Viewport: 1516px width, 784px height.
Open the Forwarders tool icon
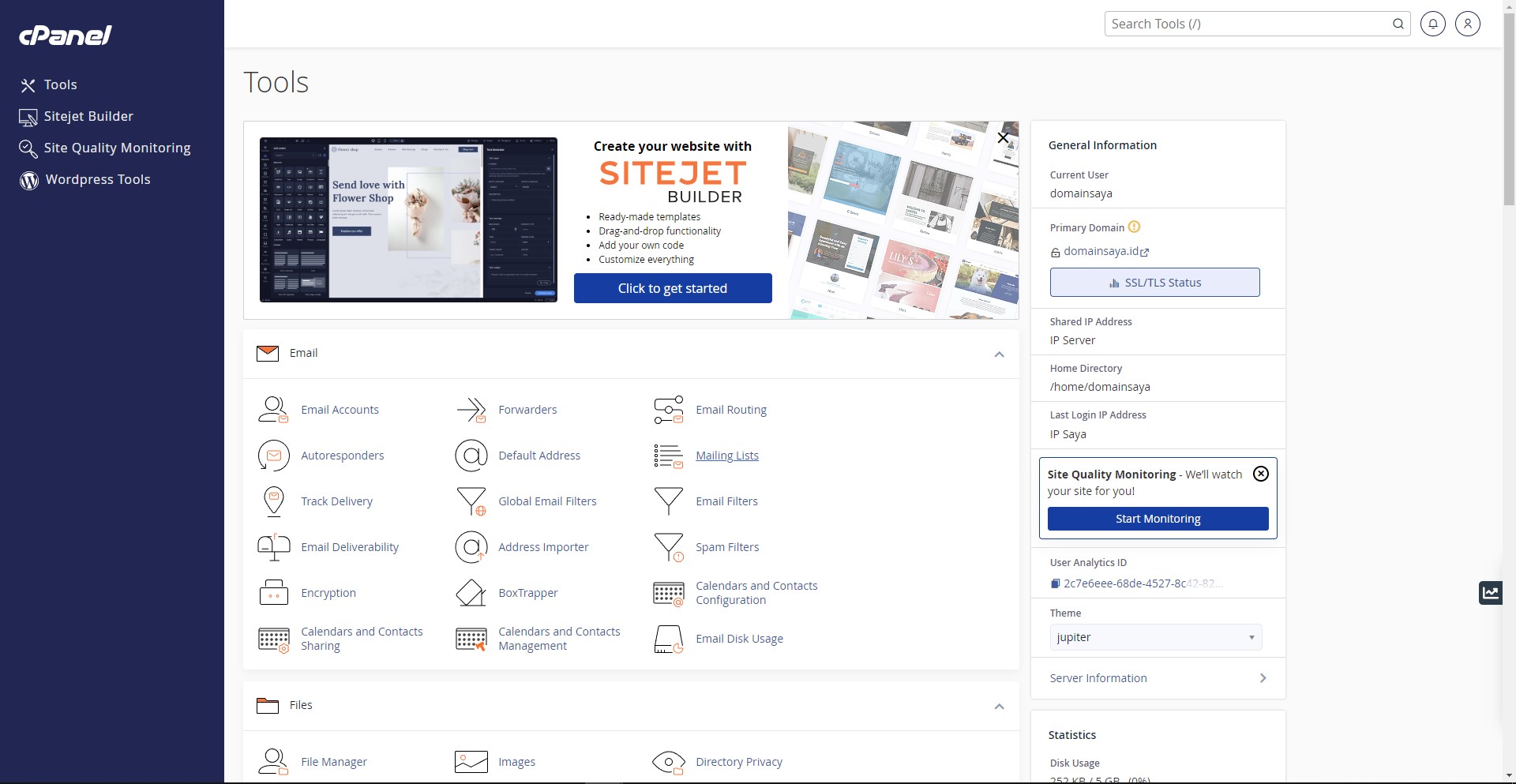tap(471, 410)
